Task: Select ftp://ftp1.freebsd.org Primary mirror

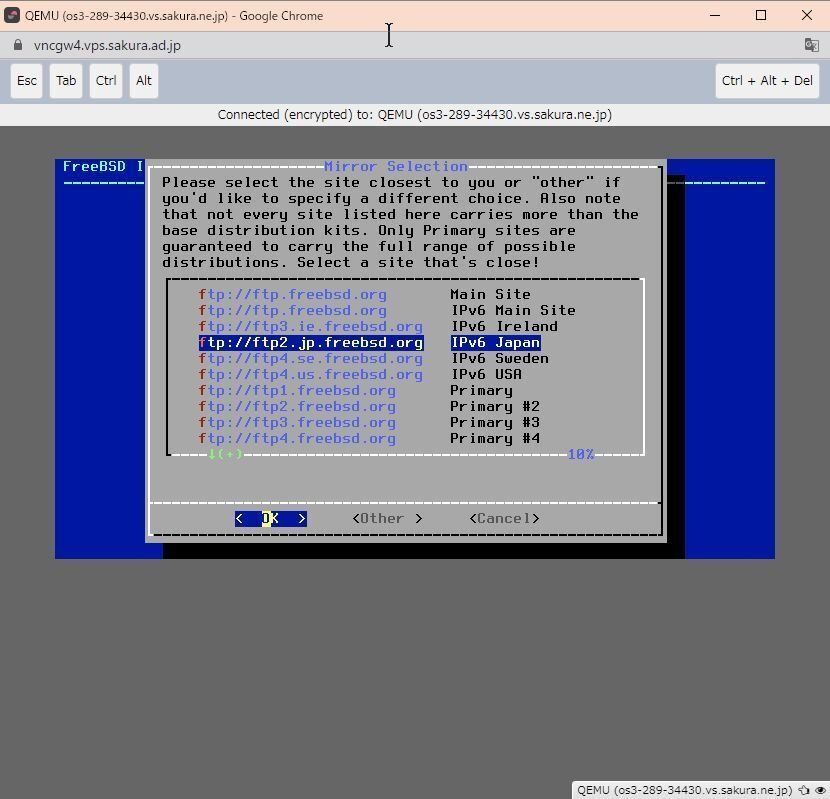Action: click(x=355, y=390)
